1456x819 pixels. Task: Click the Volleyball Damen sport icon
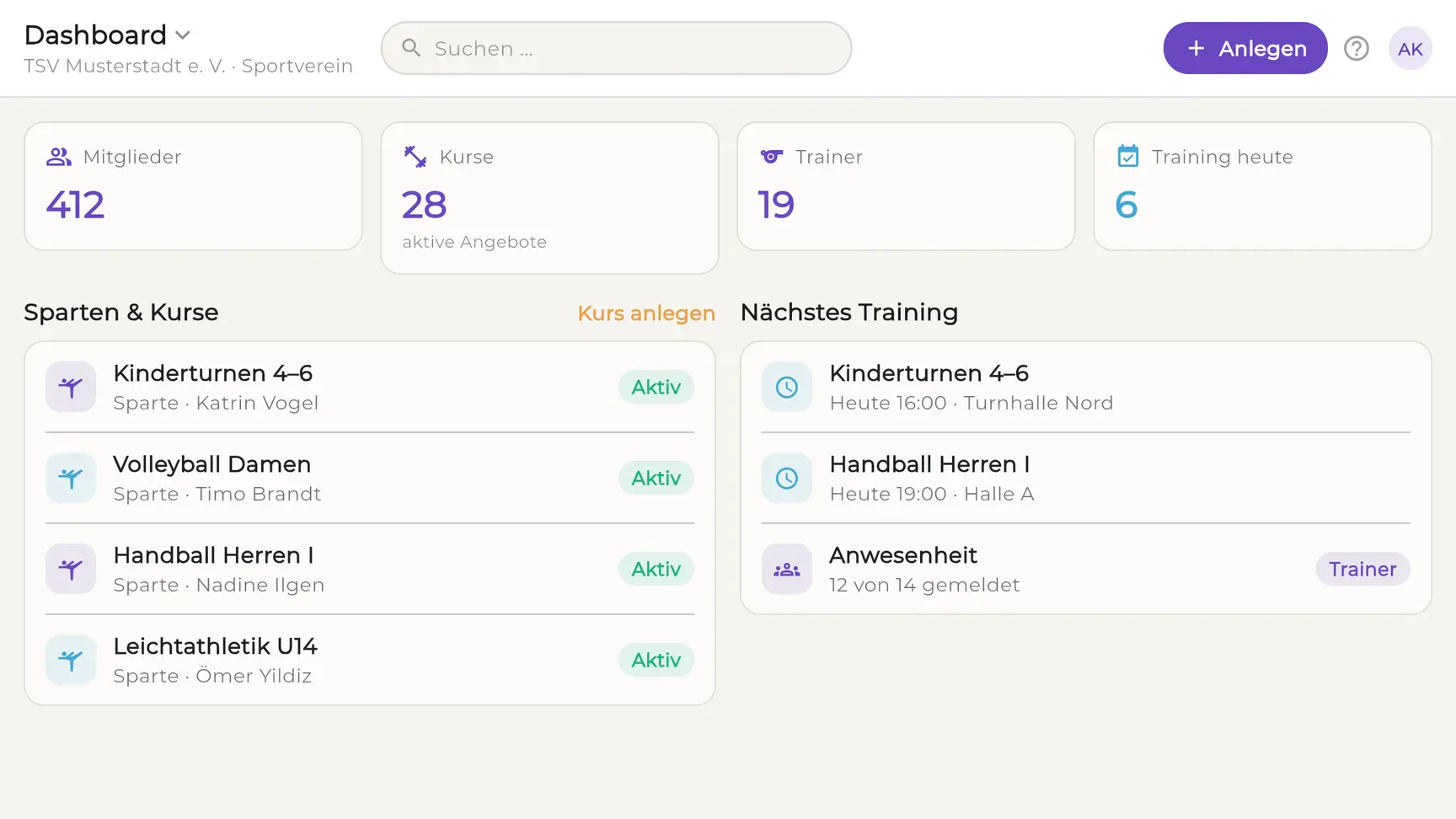71,478
